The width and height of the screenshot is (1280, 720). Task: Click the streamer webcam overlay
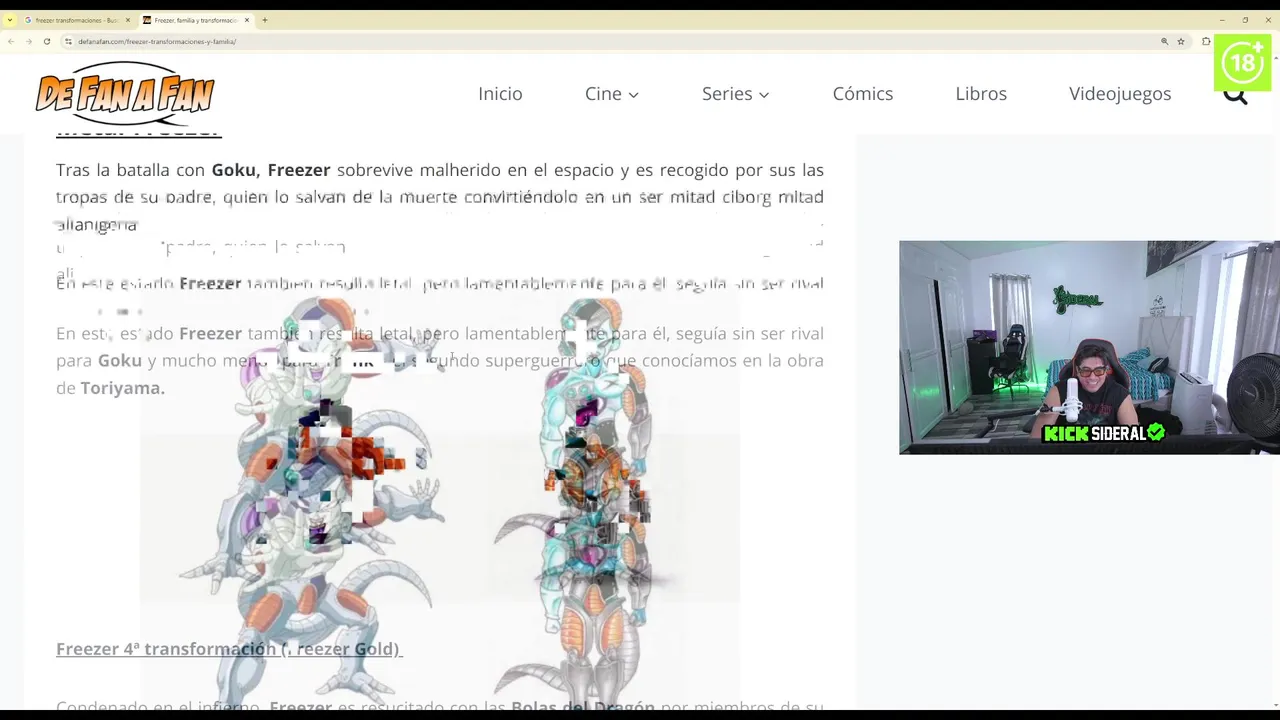coord(1089,347)
